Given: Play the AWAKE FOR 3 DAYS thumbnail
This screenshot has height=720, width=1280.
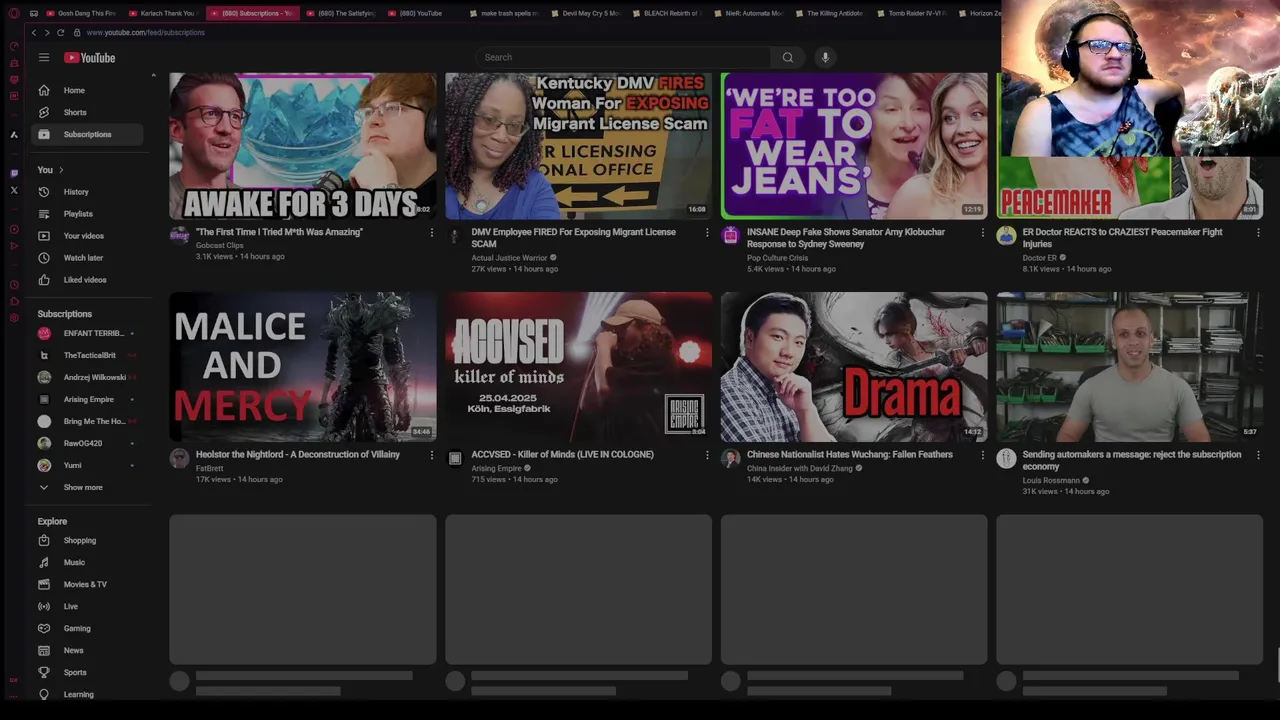Looking at the screenshot, I should pos(303,146).
